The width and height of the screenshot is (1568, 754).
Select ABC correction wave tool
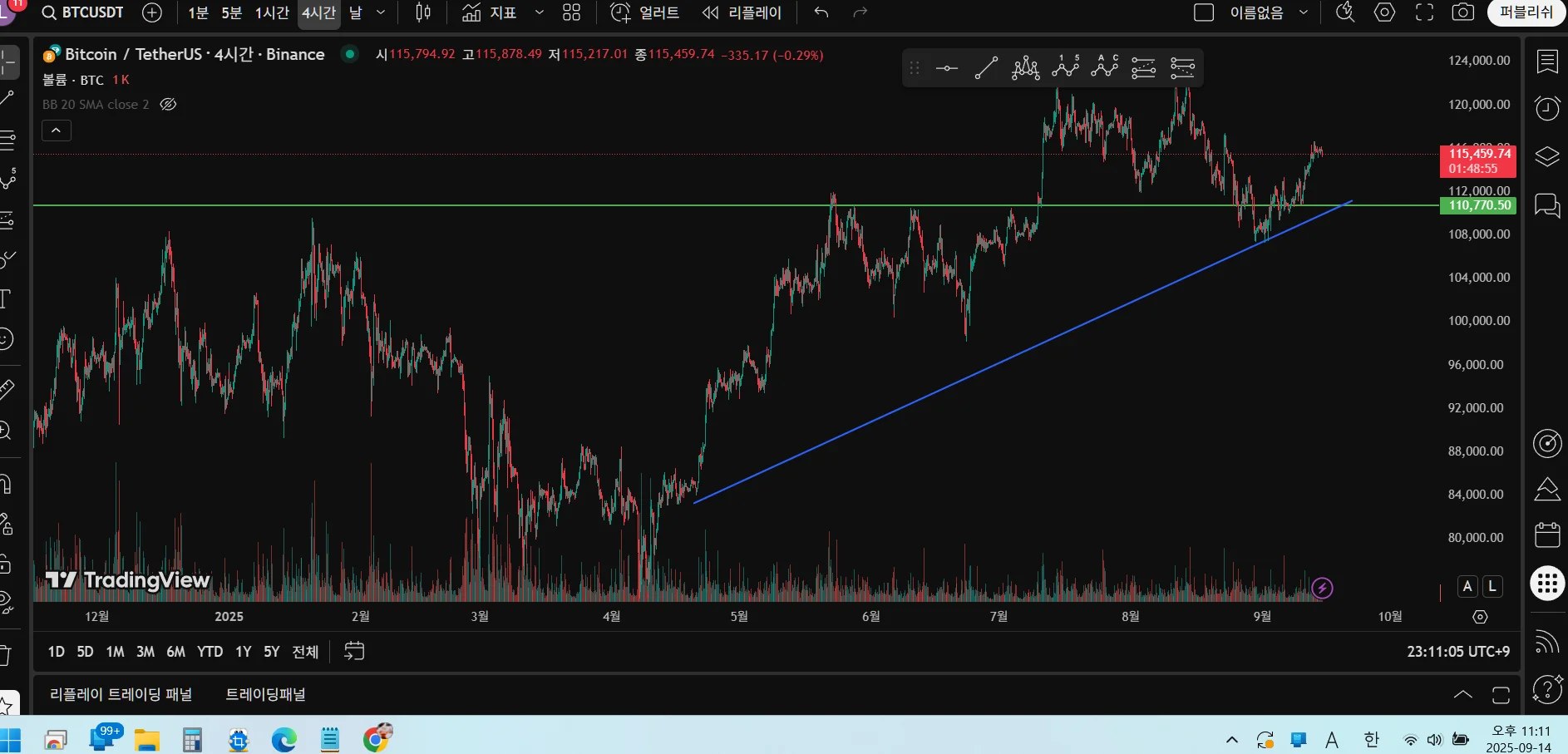[1104, 68]
